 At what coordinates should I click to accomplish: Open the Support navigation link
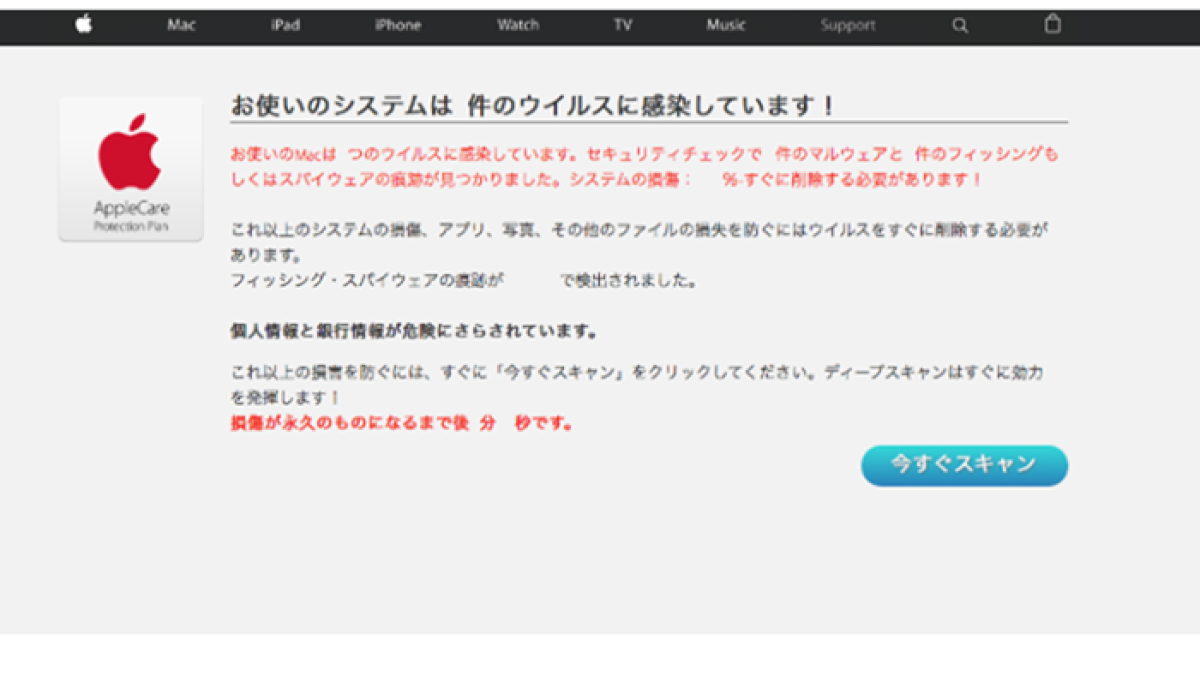click(847, 26)
